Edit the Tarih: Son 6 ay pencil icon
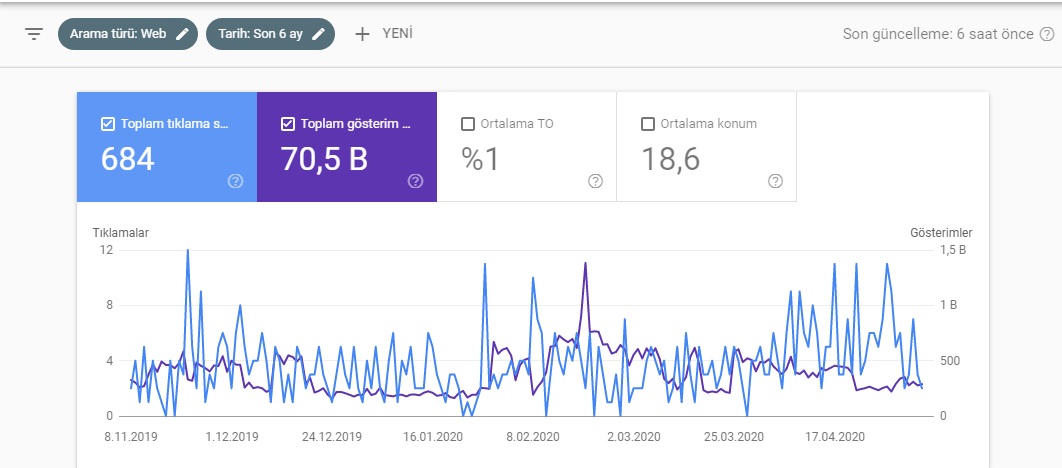Screen dimensions: 1062x468 pyautogui.click(x=318, y=34)
